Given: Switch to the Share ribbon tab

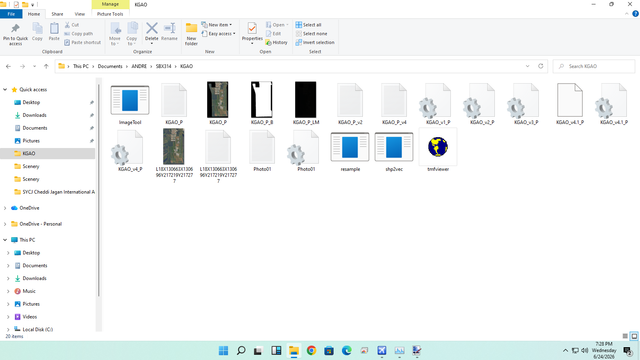Looking at the screenshot, I should pos(57,14).
